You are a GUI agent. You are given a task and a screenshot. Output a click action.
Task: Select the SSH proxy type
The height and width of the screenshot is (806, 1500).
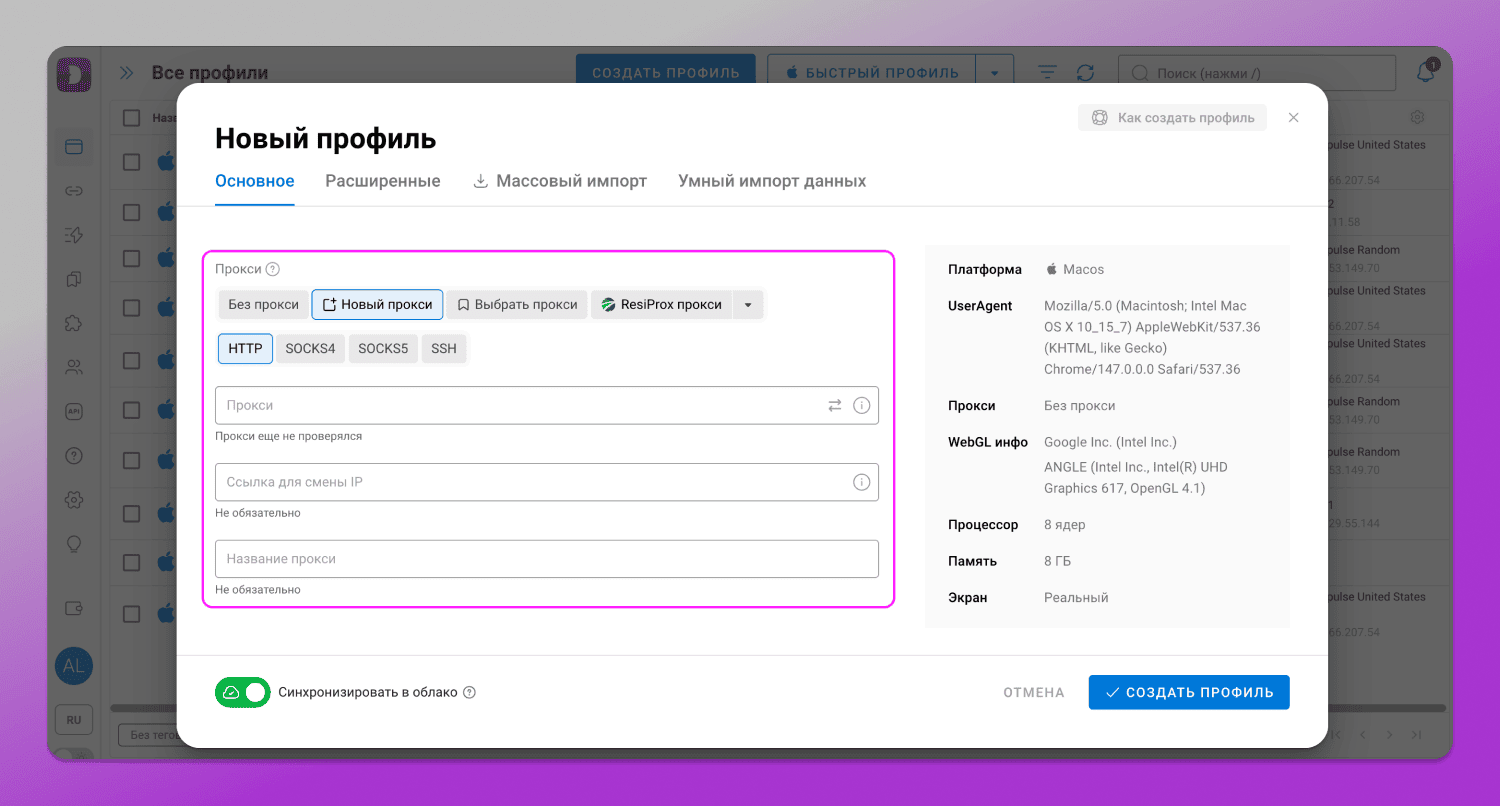coord(444,349)
